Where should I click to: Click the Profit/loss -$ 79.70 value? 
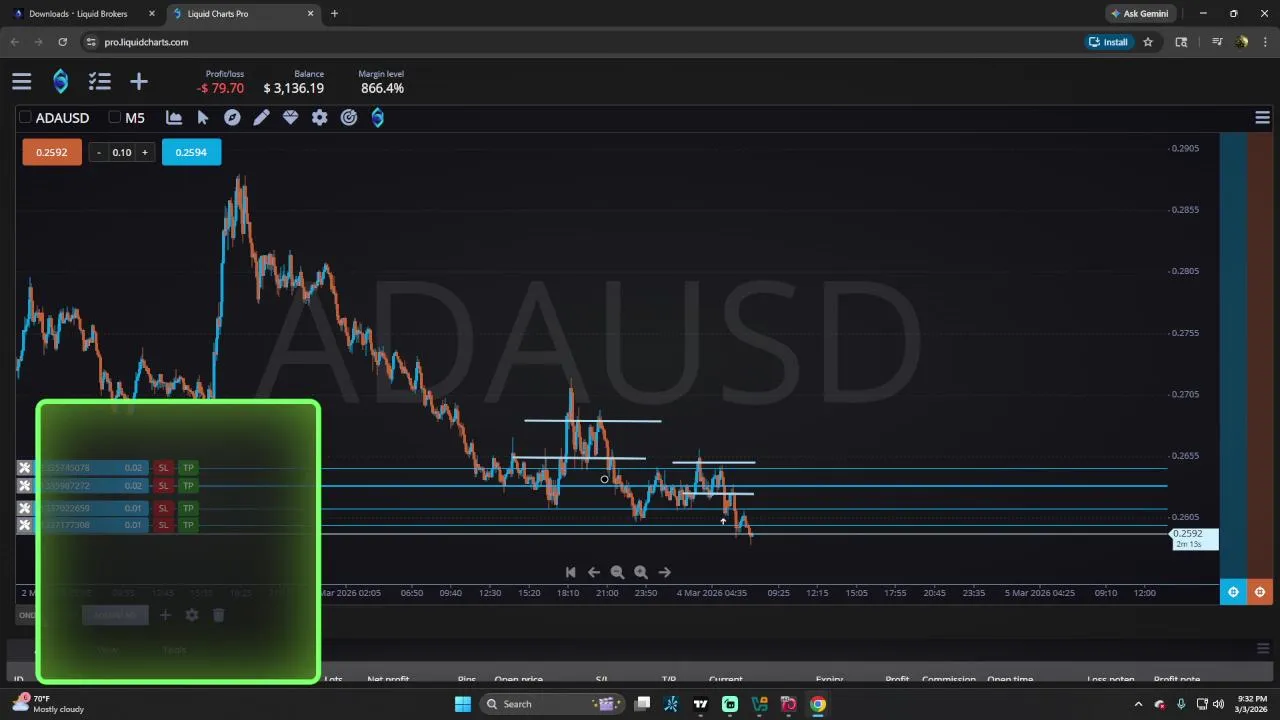[x=220, y=88]
